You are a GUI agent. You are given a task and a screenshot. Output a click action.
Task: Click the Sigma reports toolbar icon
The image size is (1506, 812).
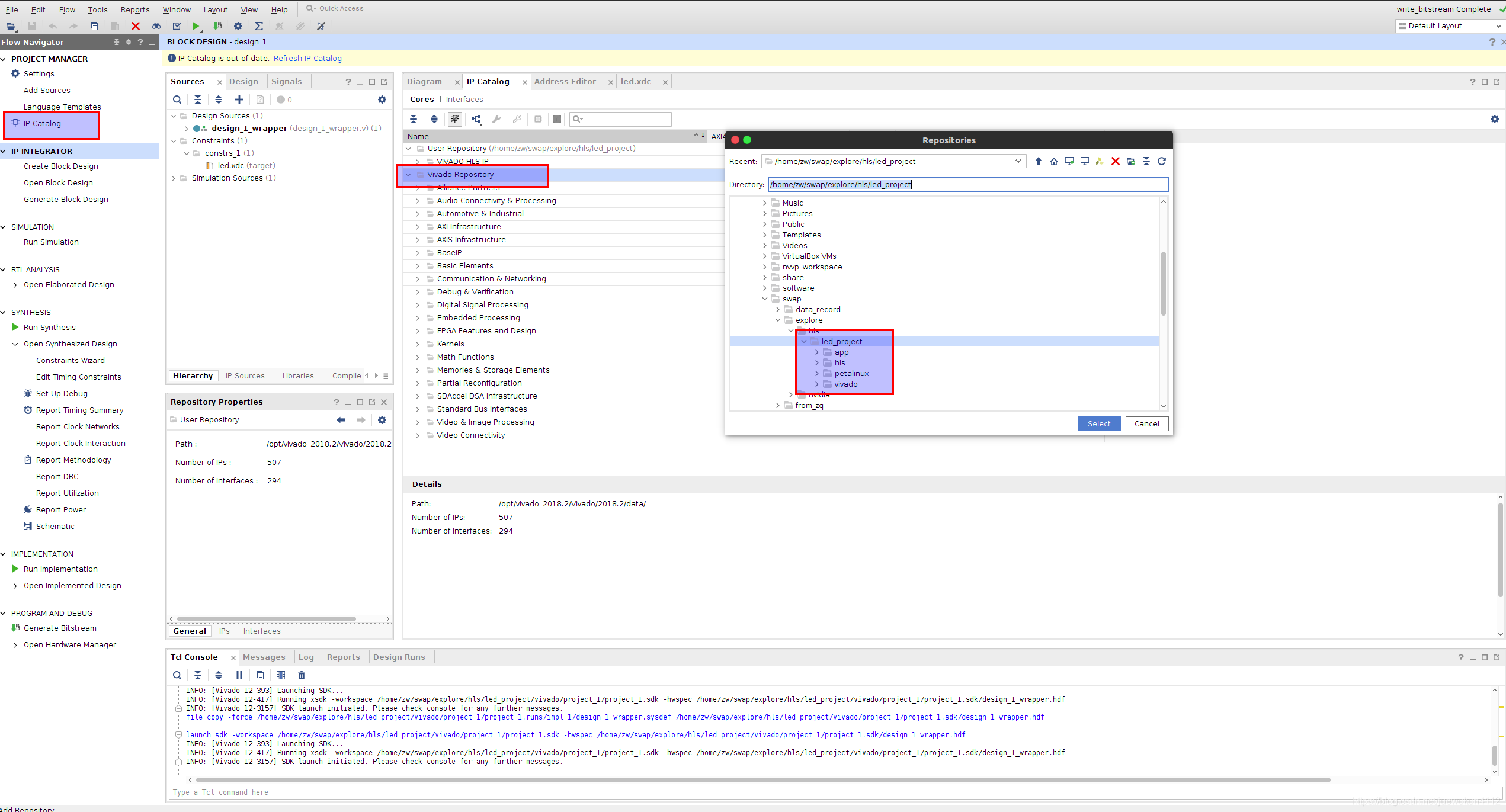pos(259,26)
